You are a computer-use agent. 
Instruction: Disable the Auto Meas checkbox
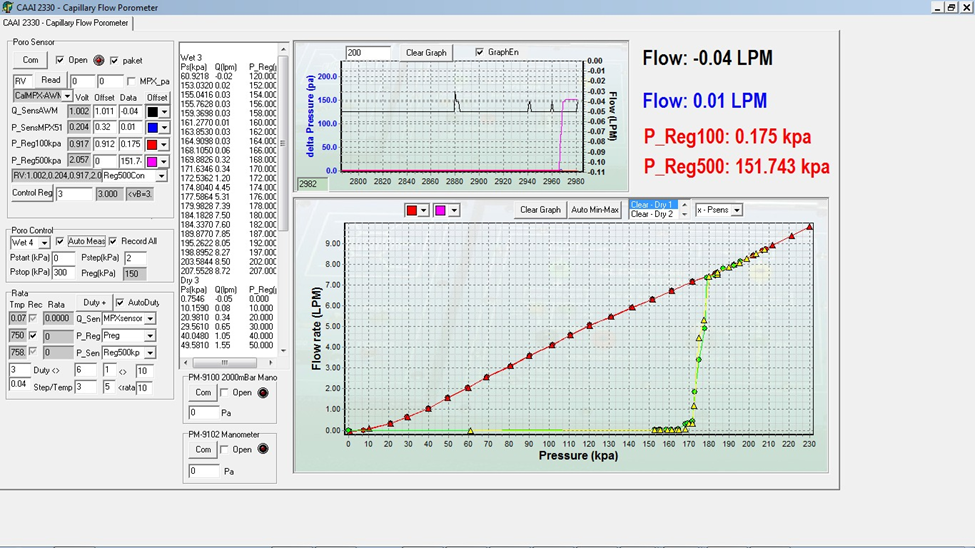tap(60, 241)
